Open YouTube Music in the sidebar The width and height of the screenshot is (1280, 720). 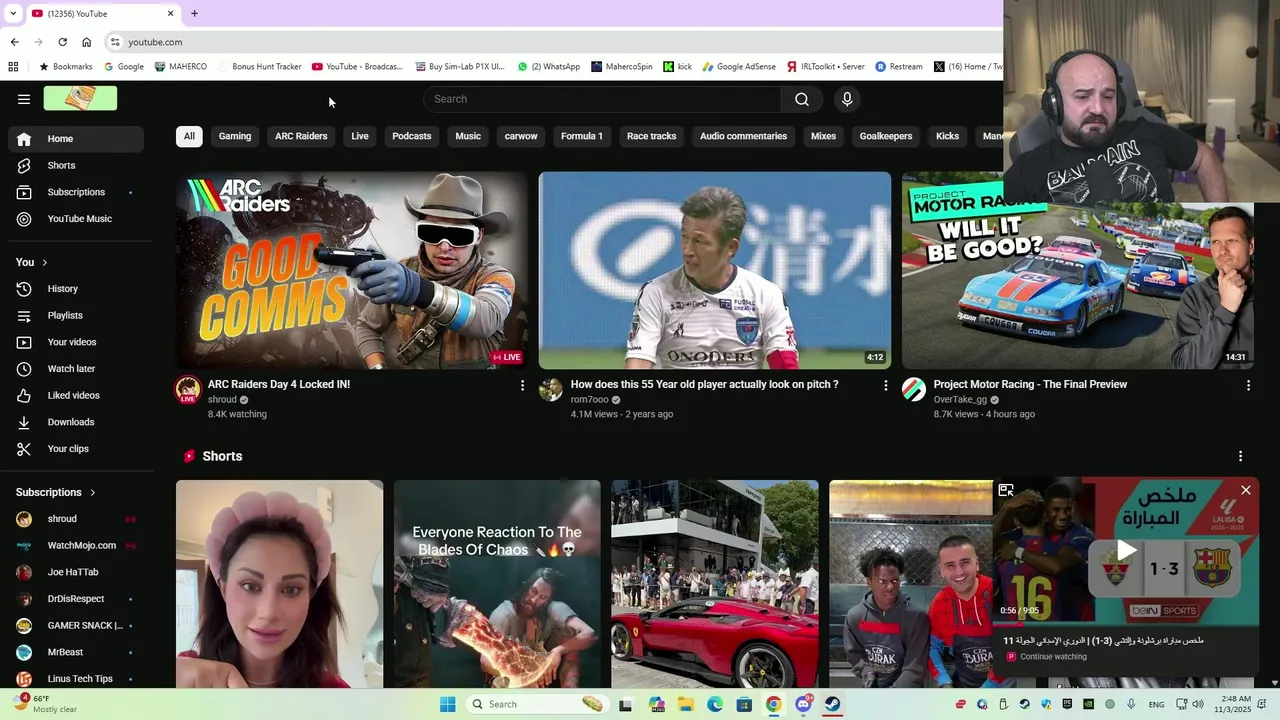[x=76, y=219]
